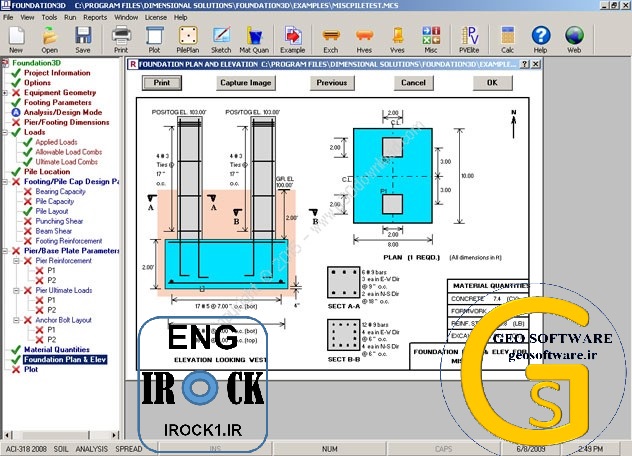
Task: Select Applied Loads tree item
Action: [56, 142]
